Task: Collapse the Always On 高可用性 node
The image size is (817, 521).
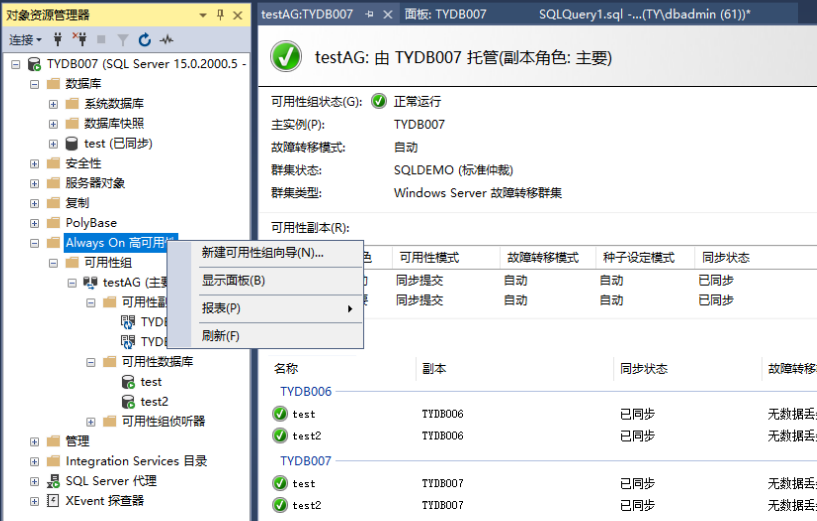Action: tap(34, 243)
